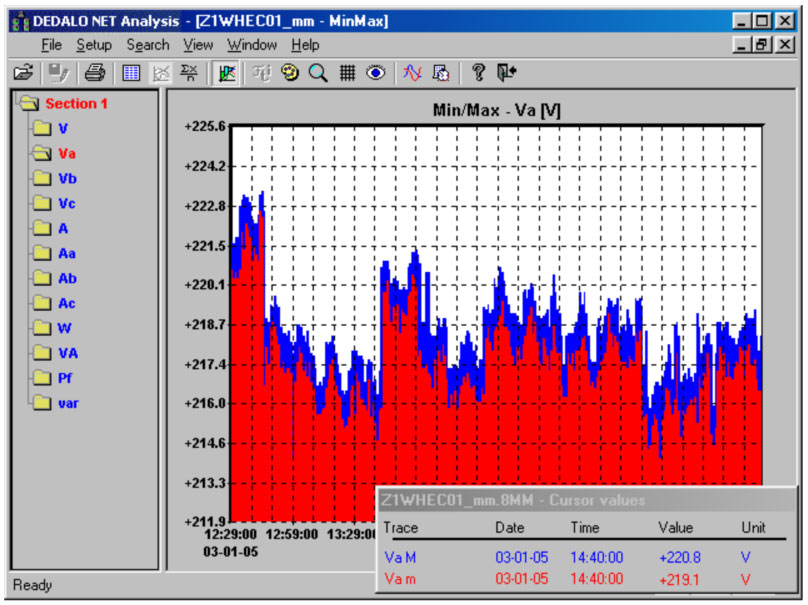Toggle the grid display icon
Screen dimensions: 808x605
click(347, 73)
